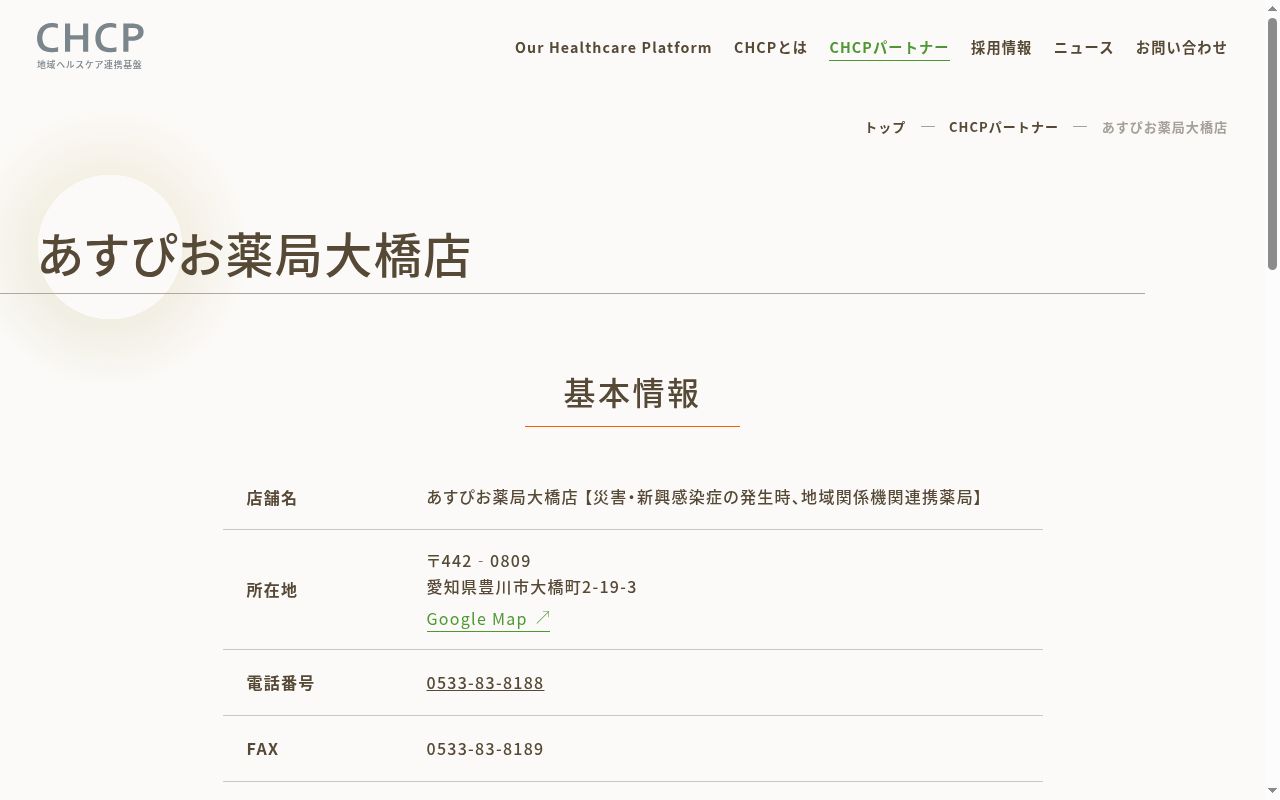Click あすぴお薬局大橋店 in the breadcrumb
This screenshot has height=800, width=1280.
click(1164, 127)
